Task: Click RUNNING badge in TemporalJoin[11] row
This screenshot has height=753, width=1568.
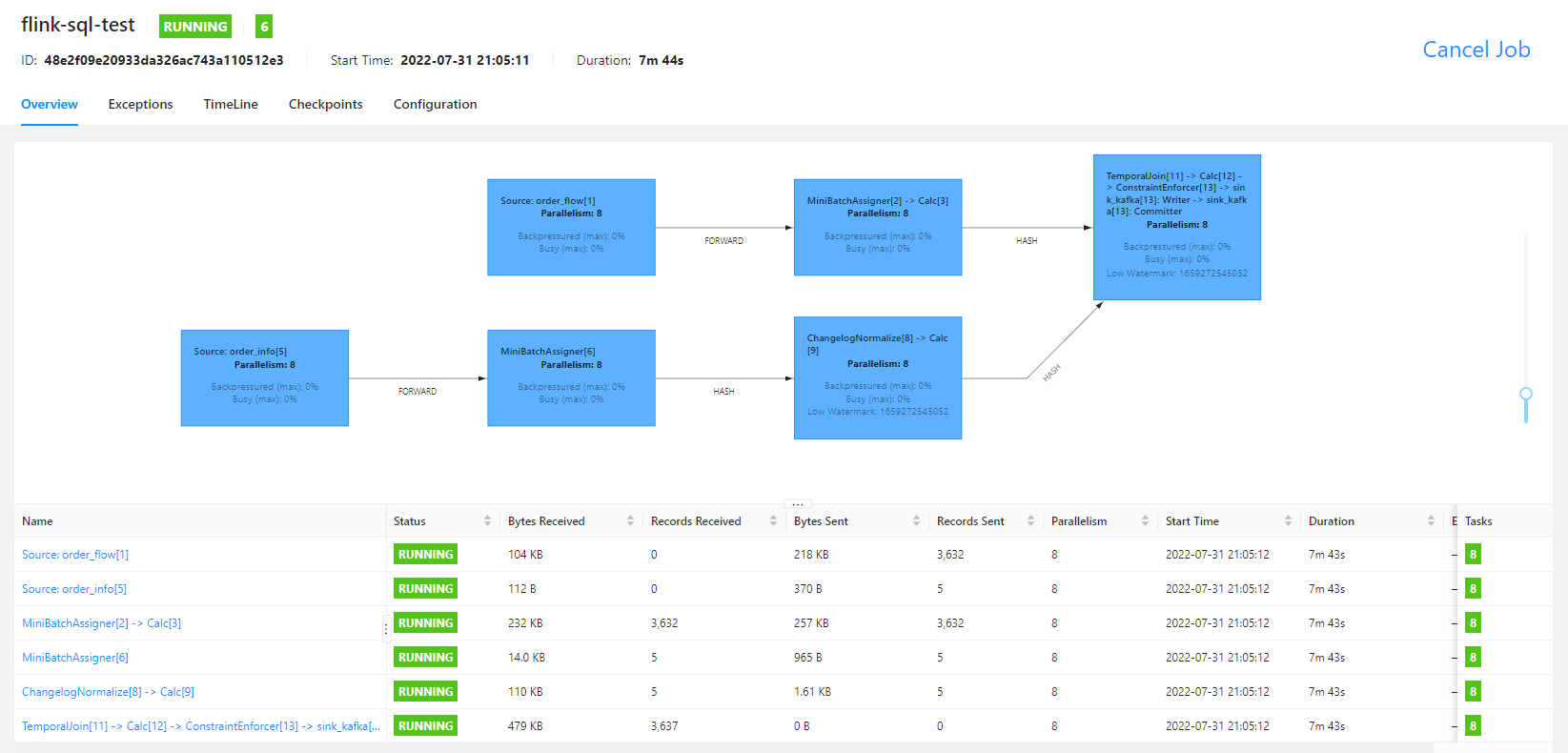Action: (426, 726)
